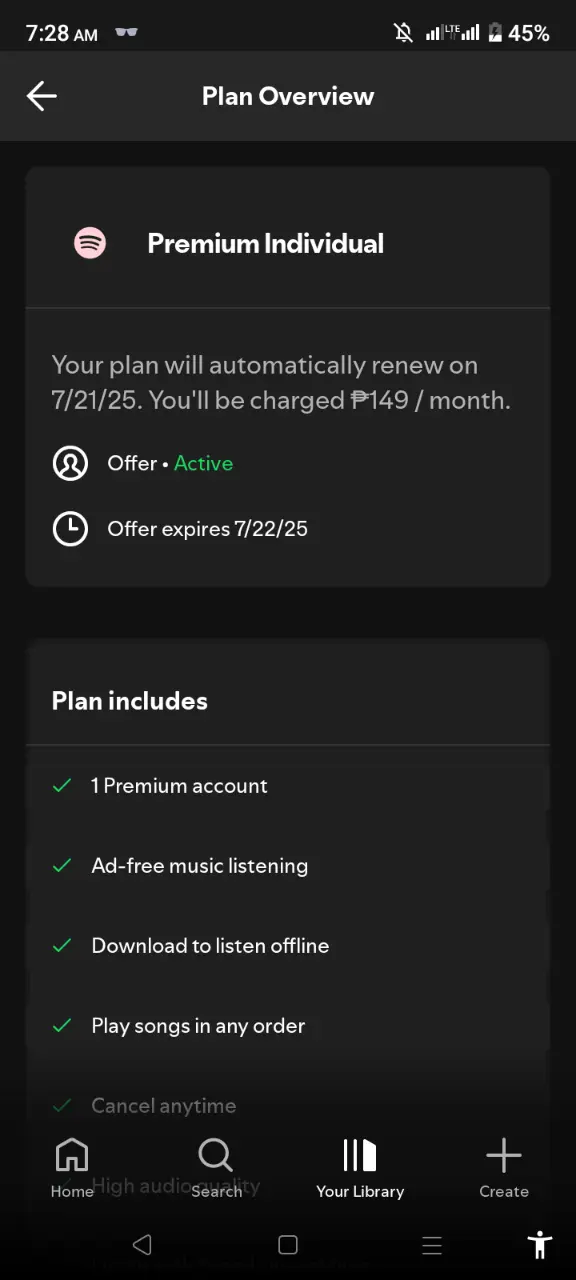The width and height of the screenshot is (576, 1280).
Task: Open the Search magnifier icon
Action: pos(215,1156)
